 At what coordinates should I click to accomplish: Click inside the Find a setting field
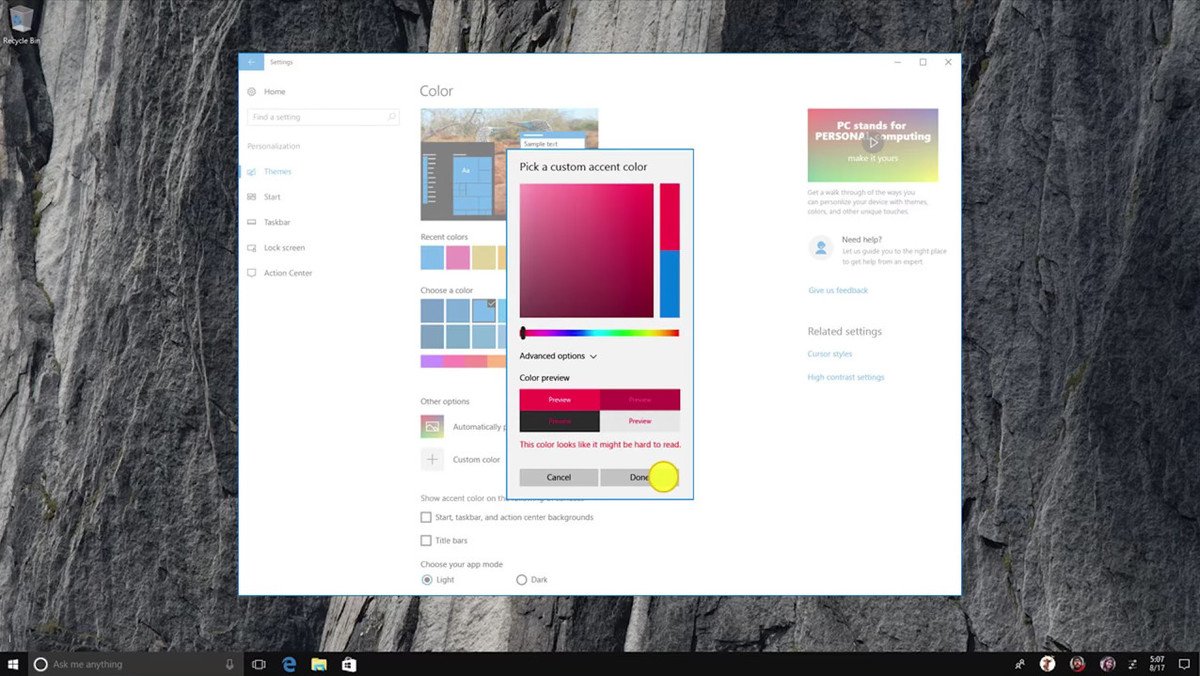coord(323,117)
